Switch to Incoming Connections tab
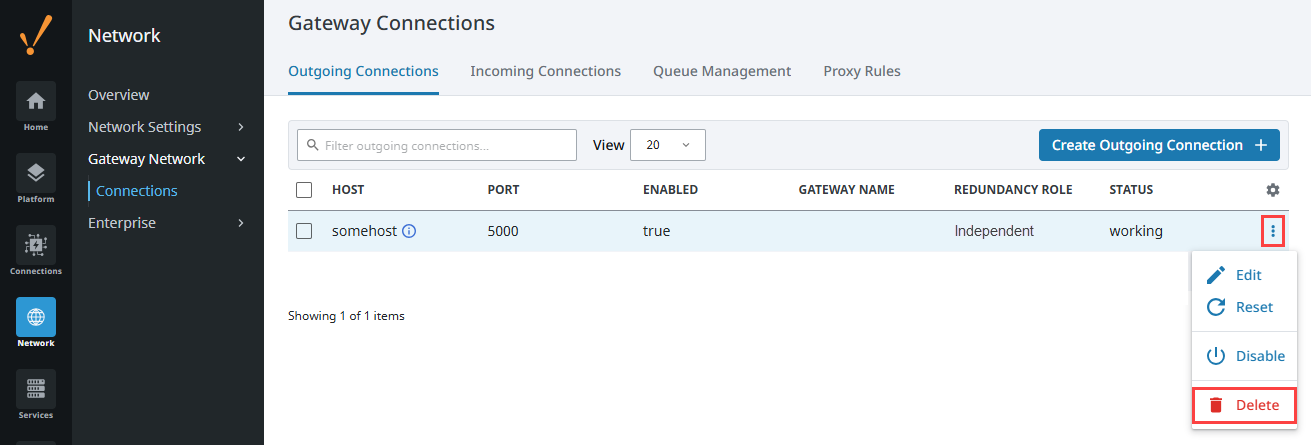Screen dimensions: 1311x445 [x=545, y=71]
